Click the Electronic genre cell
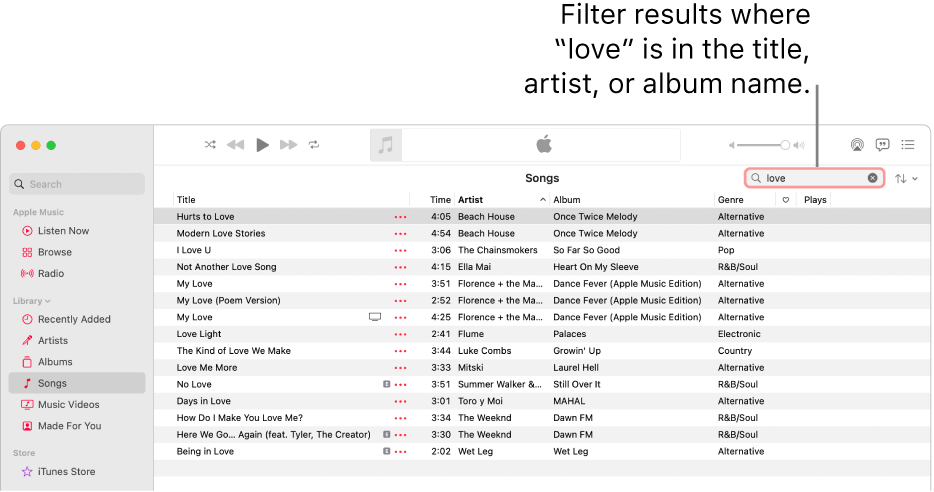The height and width of the screenshot is (492, 934). click(739, 334)
